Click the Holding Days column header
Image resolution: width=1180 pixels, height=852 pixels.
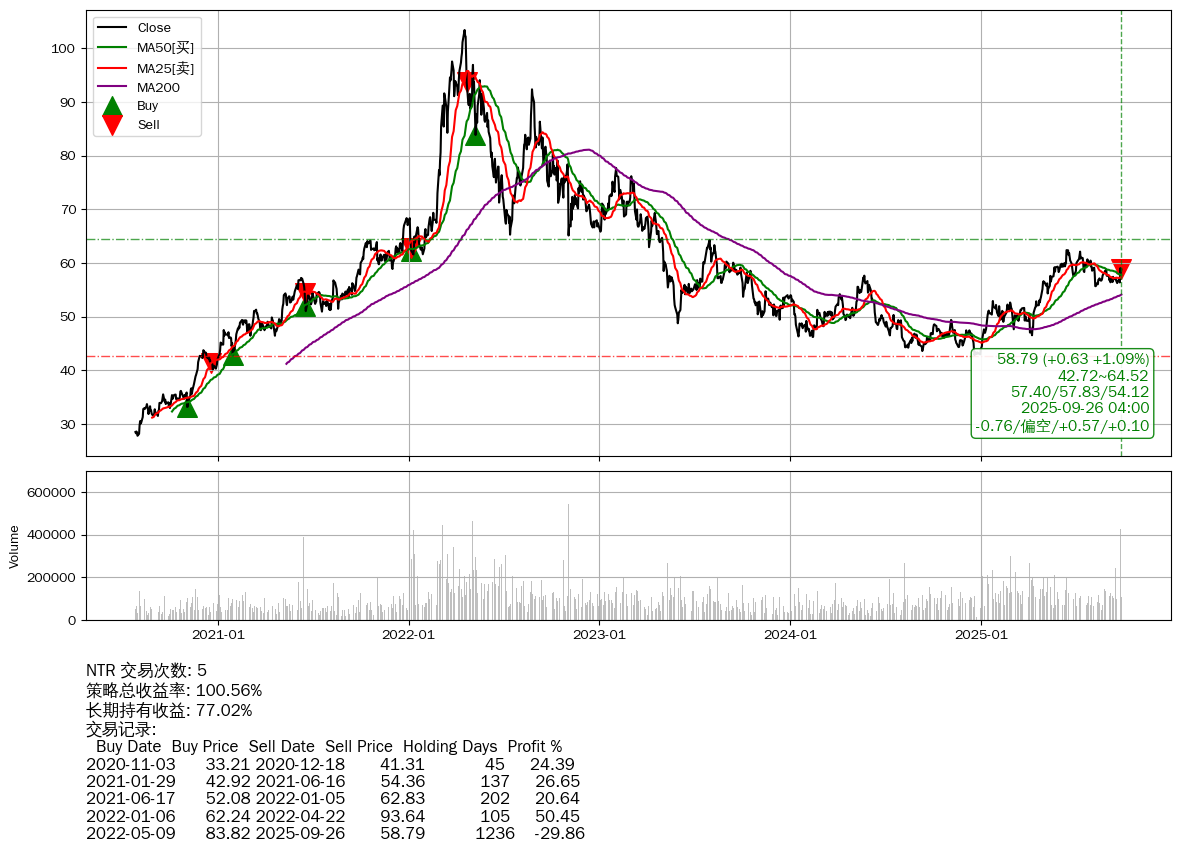click(450, 746)
